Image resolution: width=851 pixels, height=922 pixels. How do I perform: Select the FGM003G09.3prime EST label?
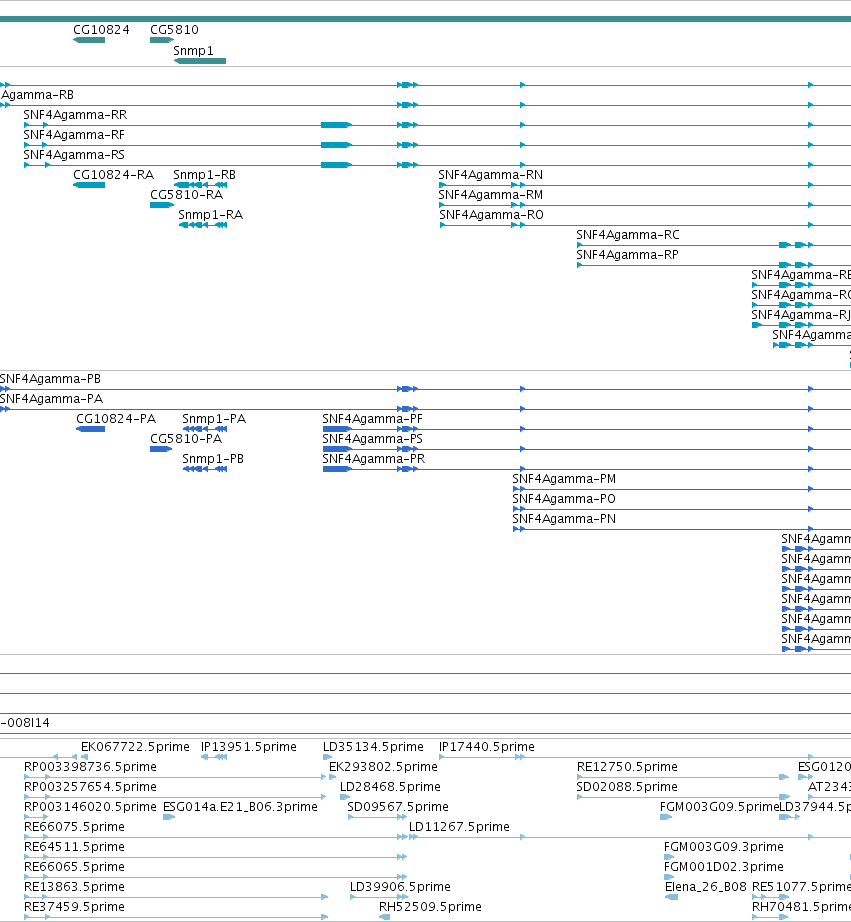(724, 847)
